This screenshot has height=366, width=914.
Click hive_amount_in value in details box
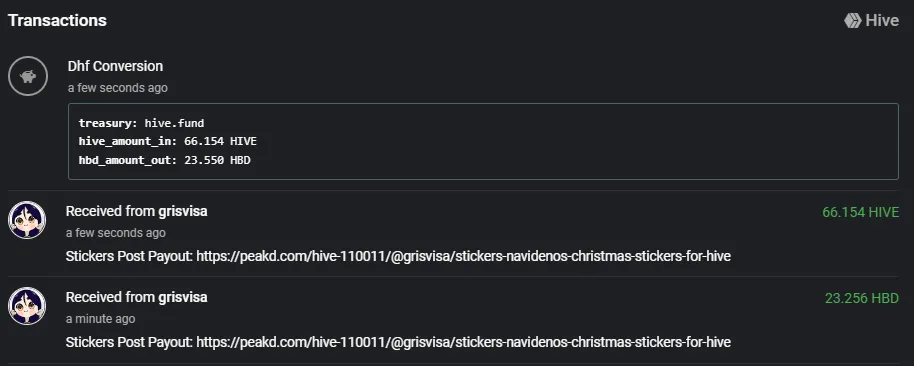tap(220, 141)
